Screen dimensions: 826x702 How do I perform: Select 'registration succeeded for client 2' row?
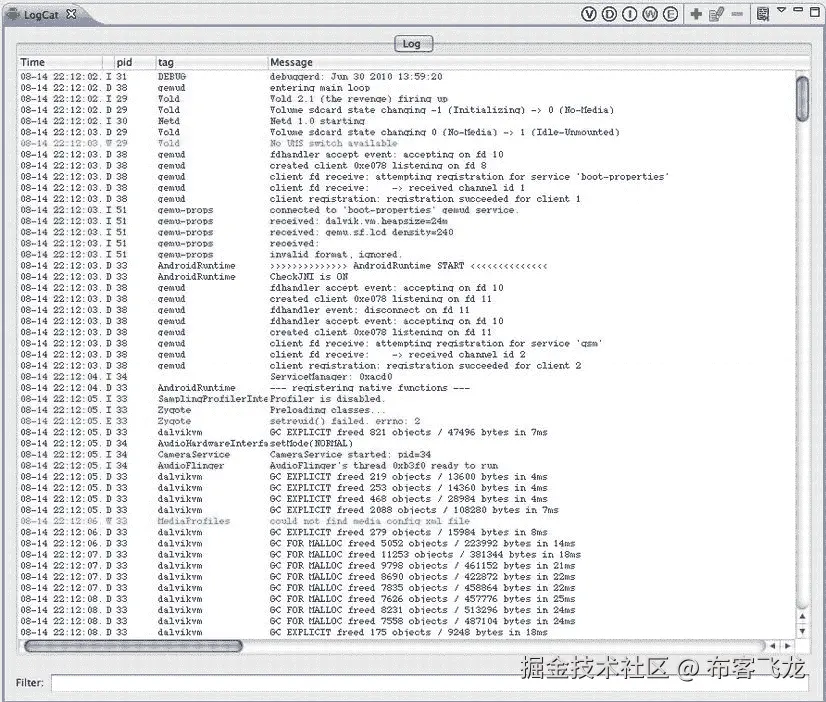pyautogui.click(x=406, y=365)
